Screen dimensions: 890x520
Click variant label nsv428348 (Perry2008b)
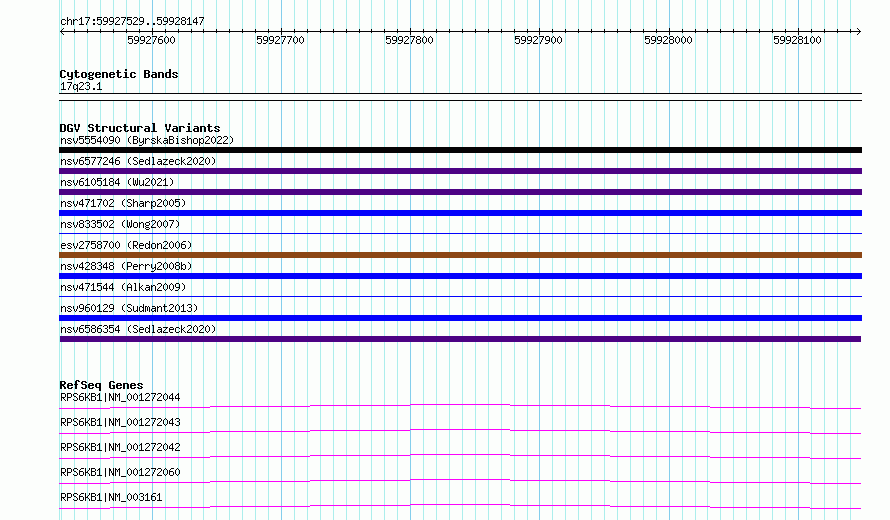pos(126,266)
